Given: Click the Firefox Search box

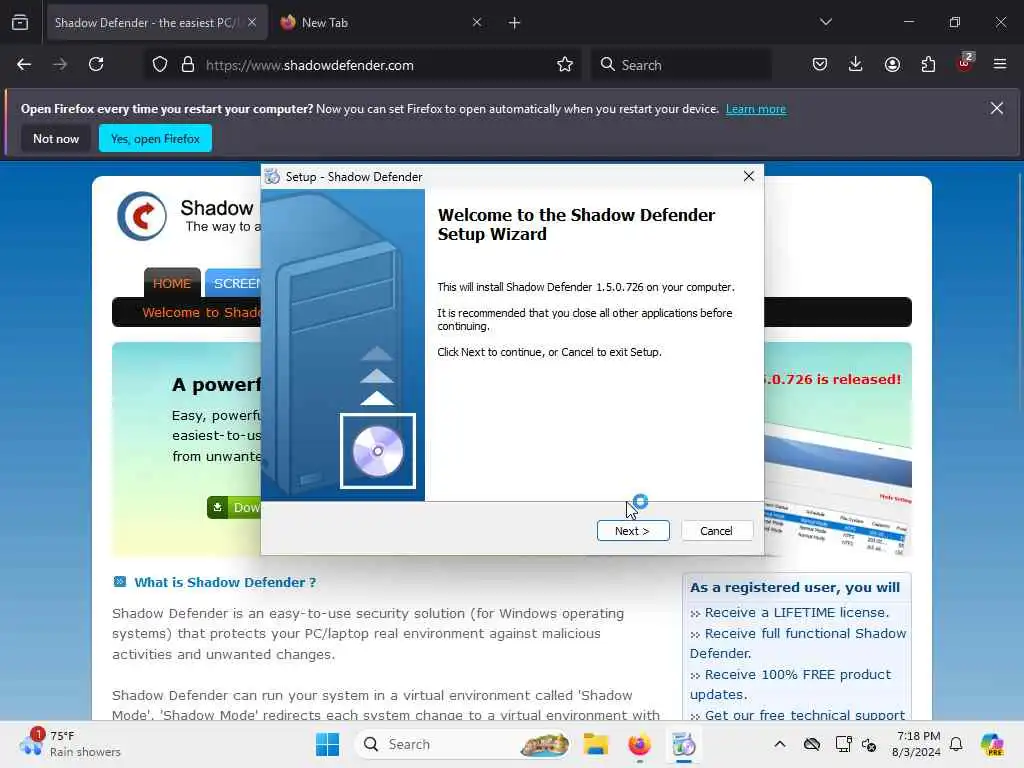Looking at the screenshot, I should [x=681, y=65].
